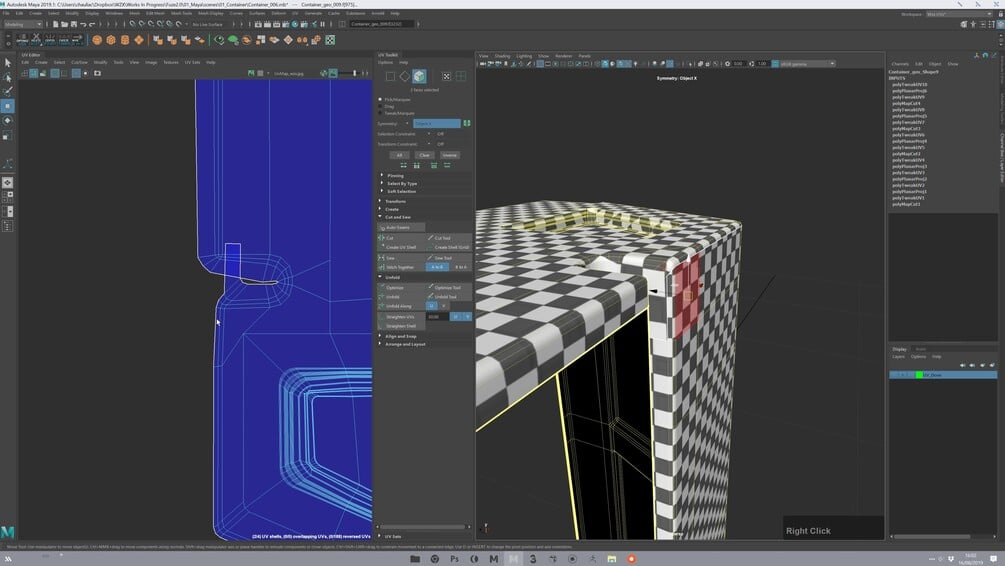Select the Tweak/Marquee radio button
Viewport: 1005px width, 566px height.
click(380, 113)
